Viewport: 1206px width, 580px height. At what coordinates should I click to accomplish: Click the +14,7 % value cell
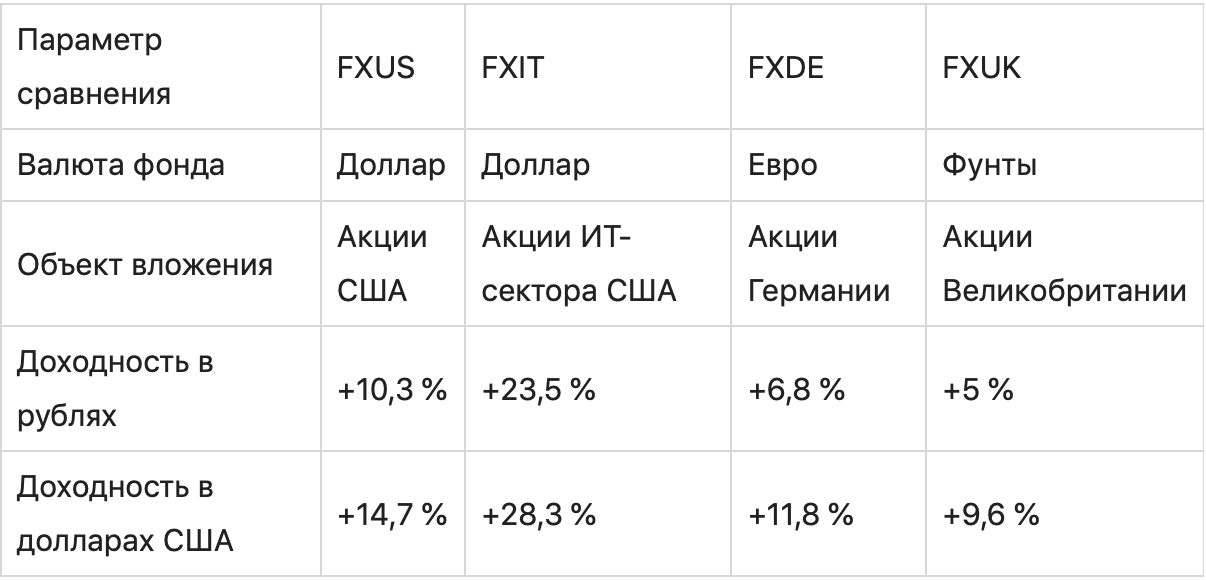click(x=391, y=516)
